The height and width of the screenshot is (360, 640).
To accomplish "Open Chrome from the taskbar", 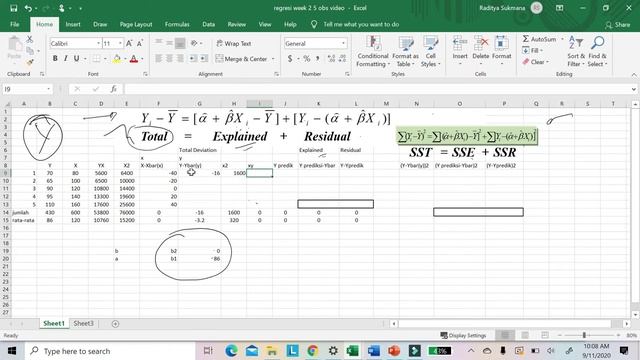I will pos(313,351).
